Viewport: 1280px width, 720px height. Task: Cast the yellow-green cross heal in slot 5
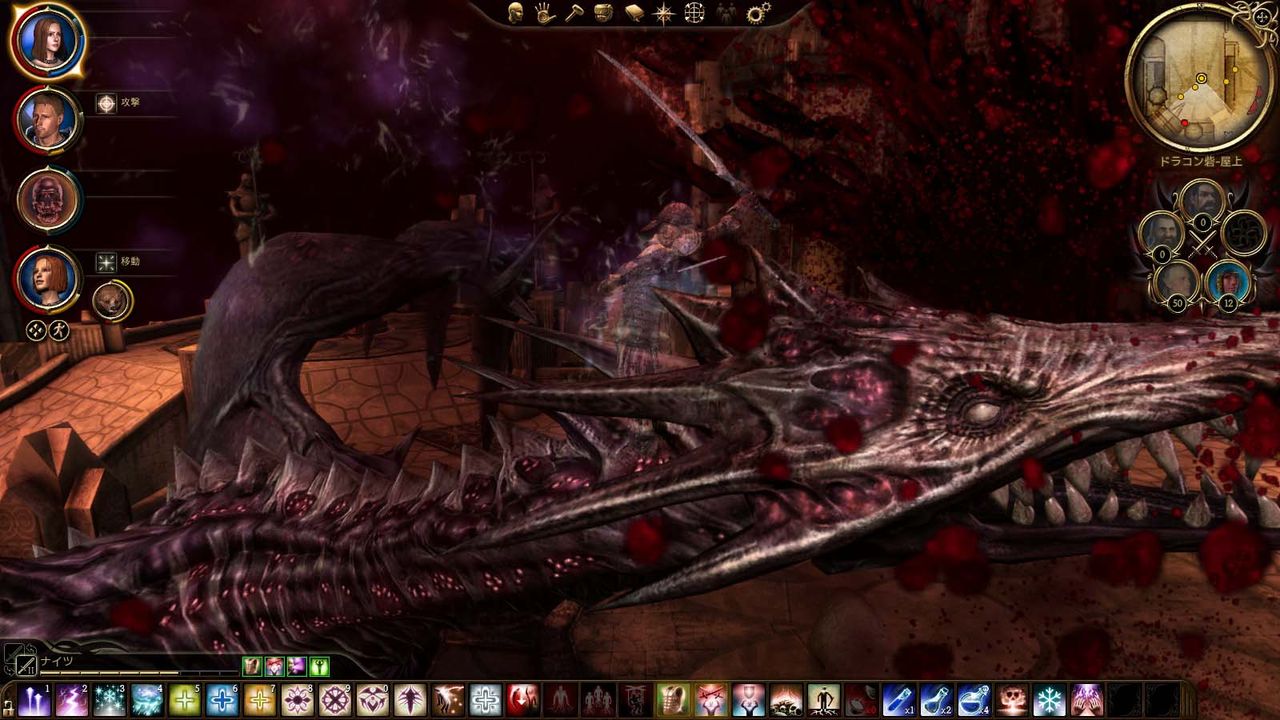point(185,700)
